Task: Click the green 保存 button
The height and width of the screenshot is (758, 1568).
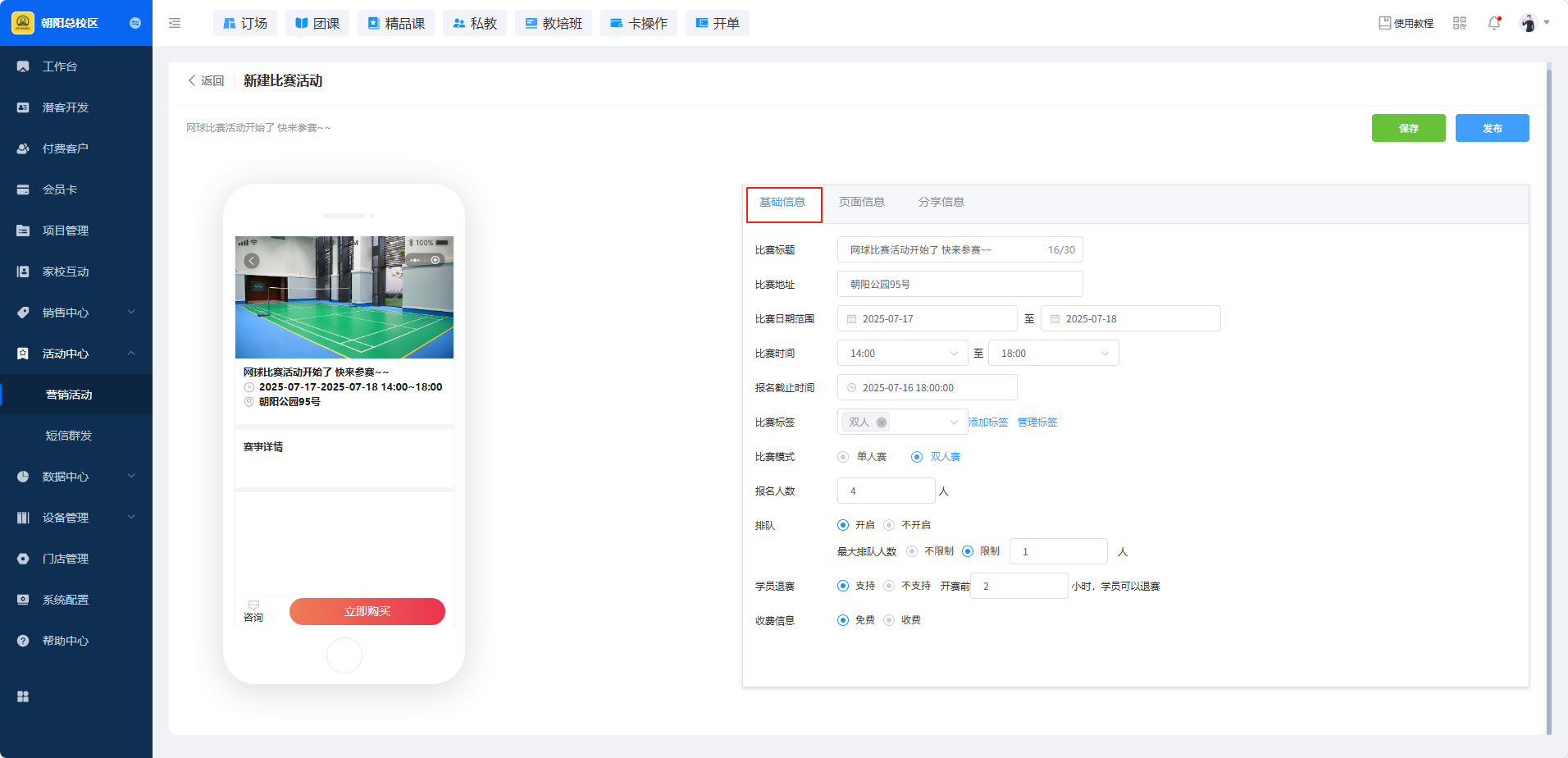Action: pyautogui.click(x=1408, y=128)
